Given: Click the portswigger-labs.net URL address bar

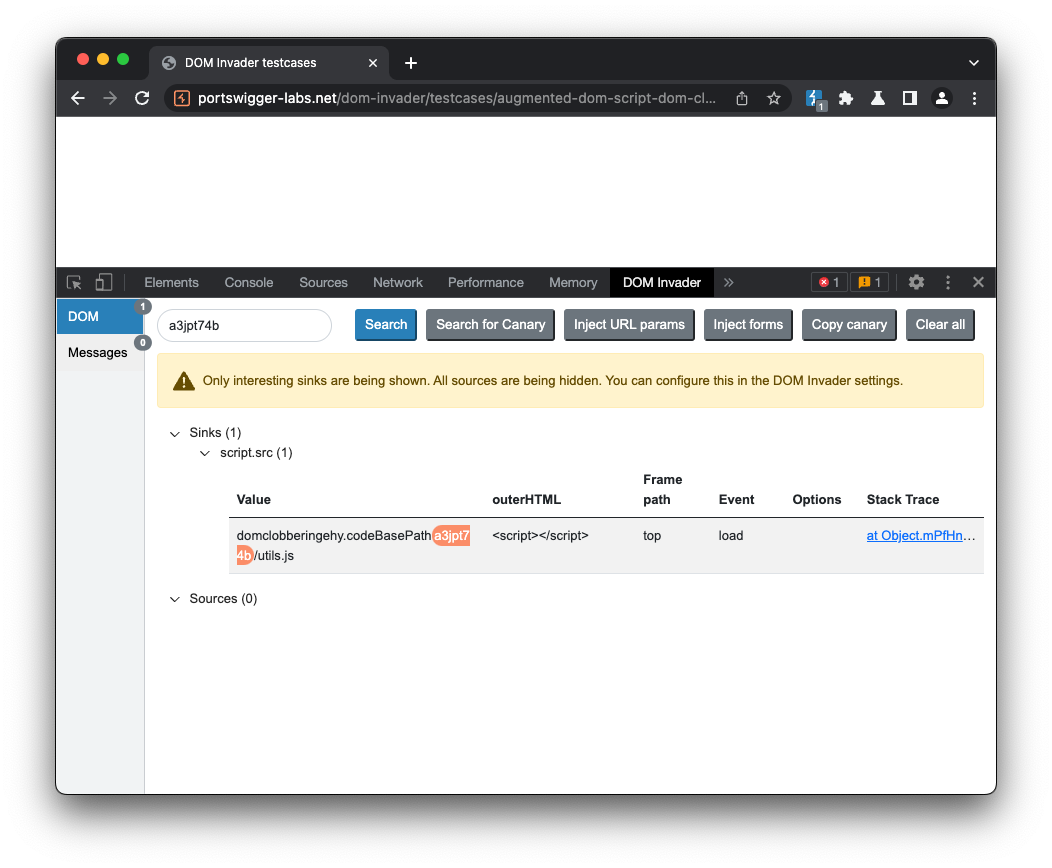Looking at the screenshot, I should (456, 99).
